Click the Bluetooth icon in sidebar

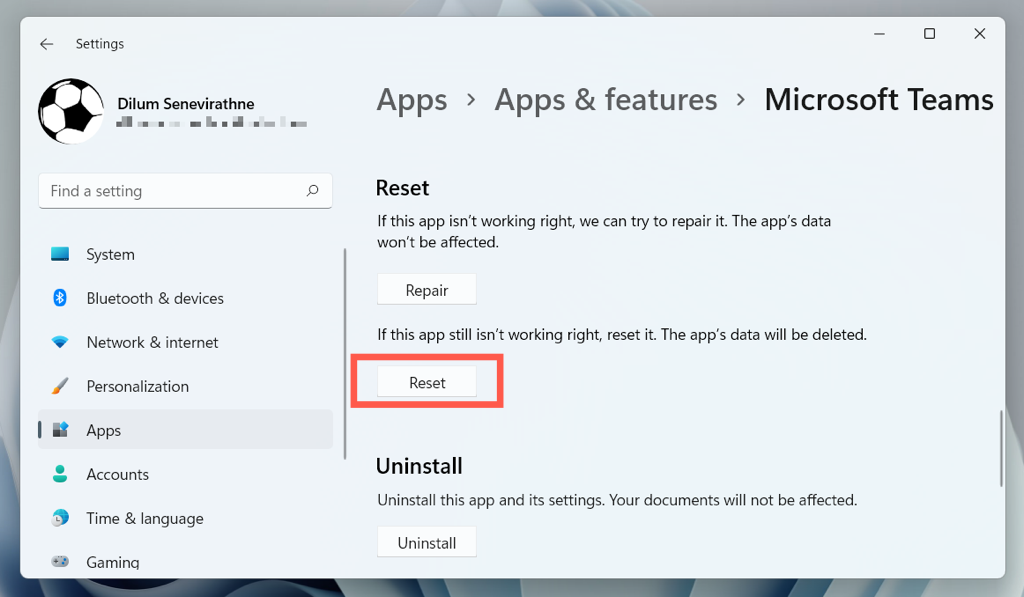click(60, 298)
